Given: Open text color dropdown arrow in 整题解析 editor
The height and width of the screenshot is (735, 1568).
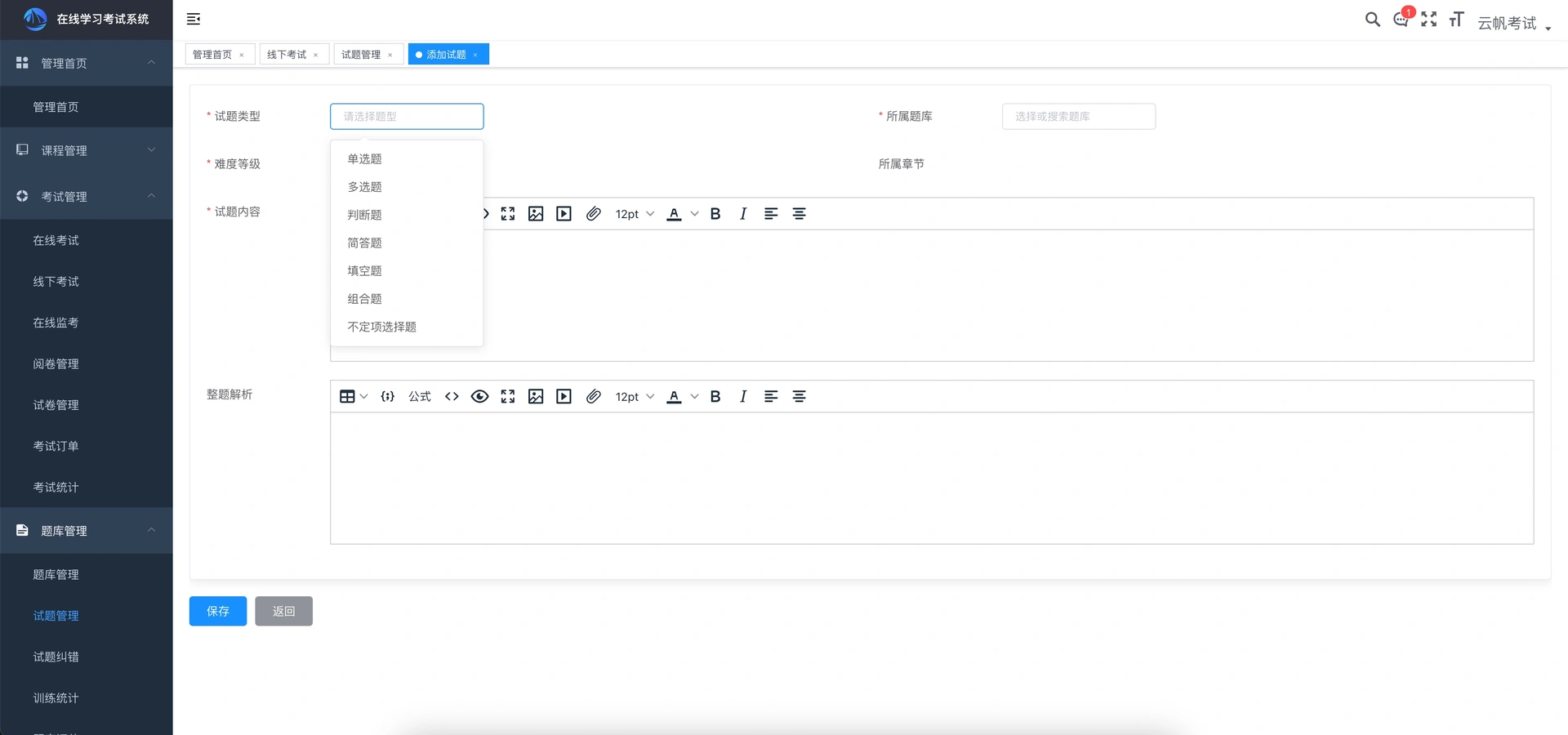Looking at the screenshot, I should tap(694, 396).
